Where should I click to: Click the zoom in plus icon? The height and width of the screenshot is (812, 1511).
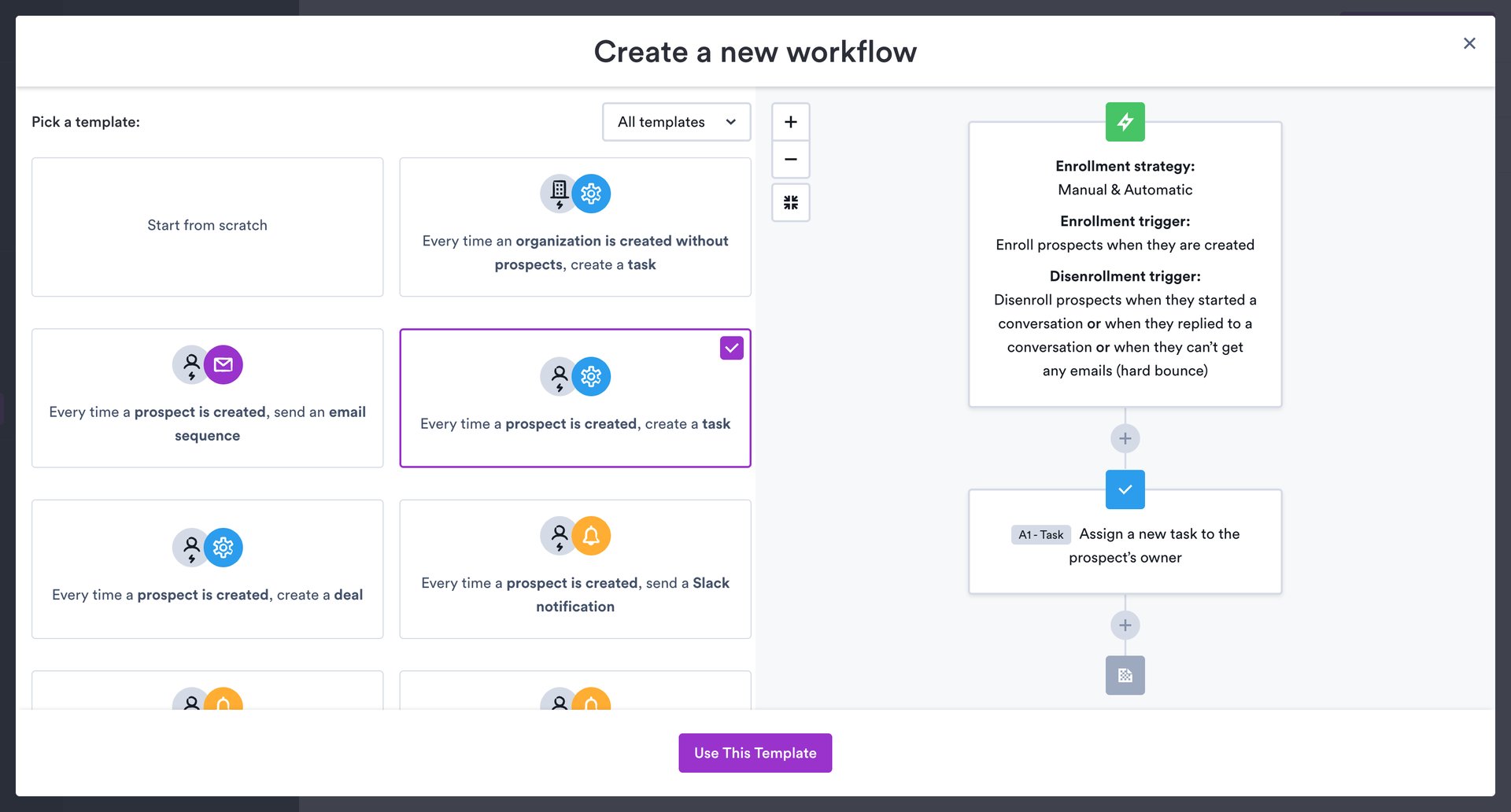click(x=790, y=121)
